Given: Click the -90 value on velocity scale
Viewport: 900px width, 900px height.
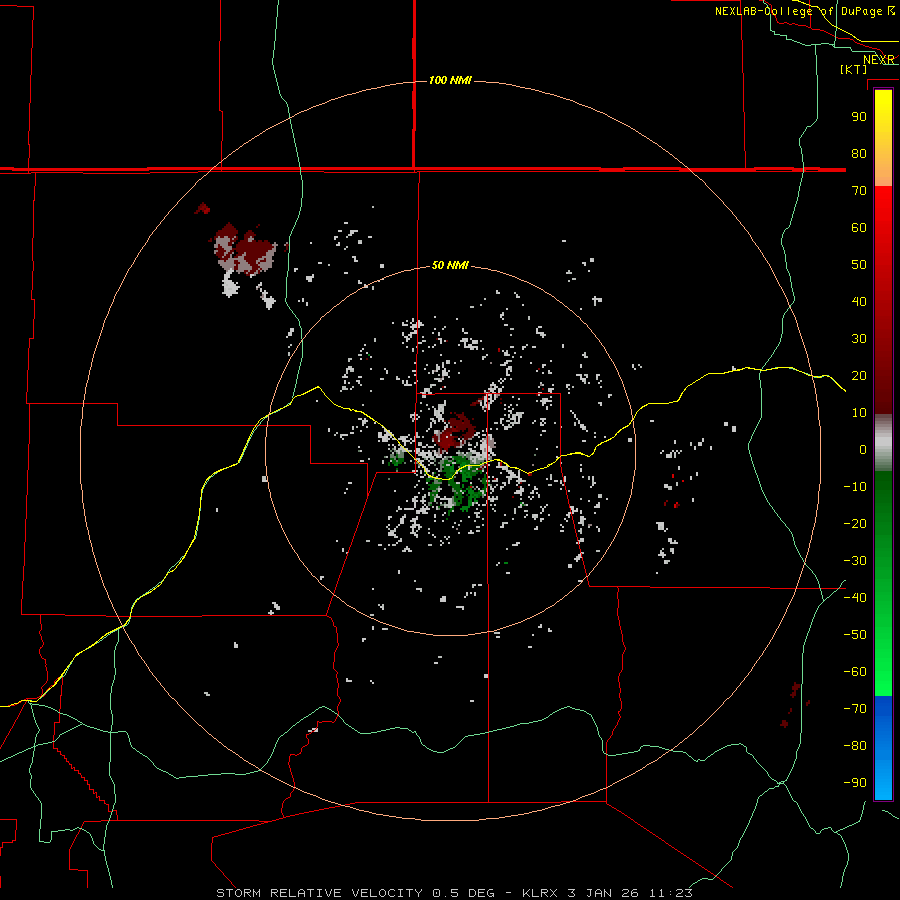Looking at the screenshot, I should (x=855, y=782).
